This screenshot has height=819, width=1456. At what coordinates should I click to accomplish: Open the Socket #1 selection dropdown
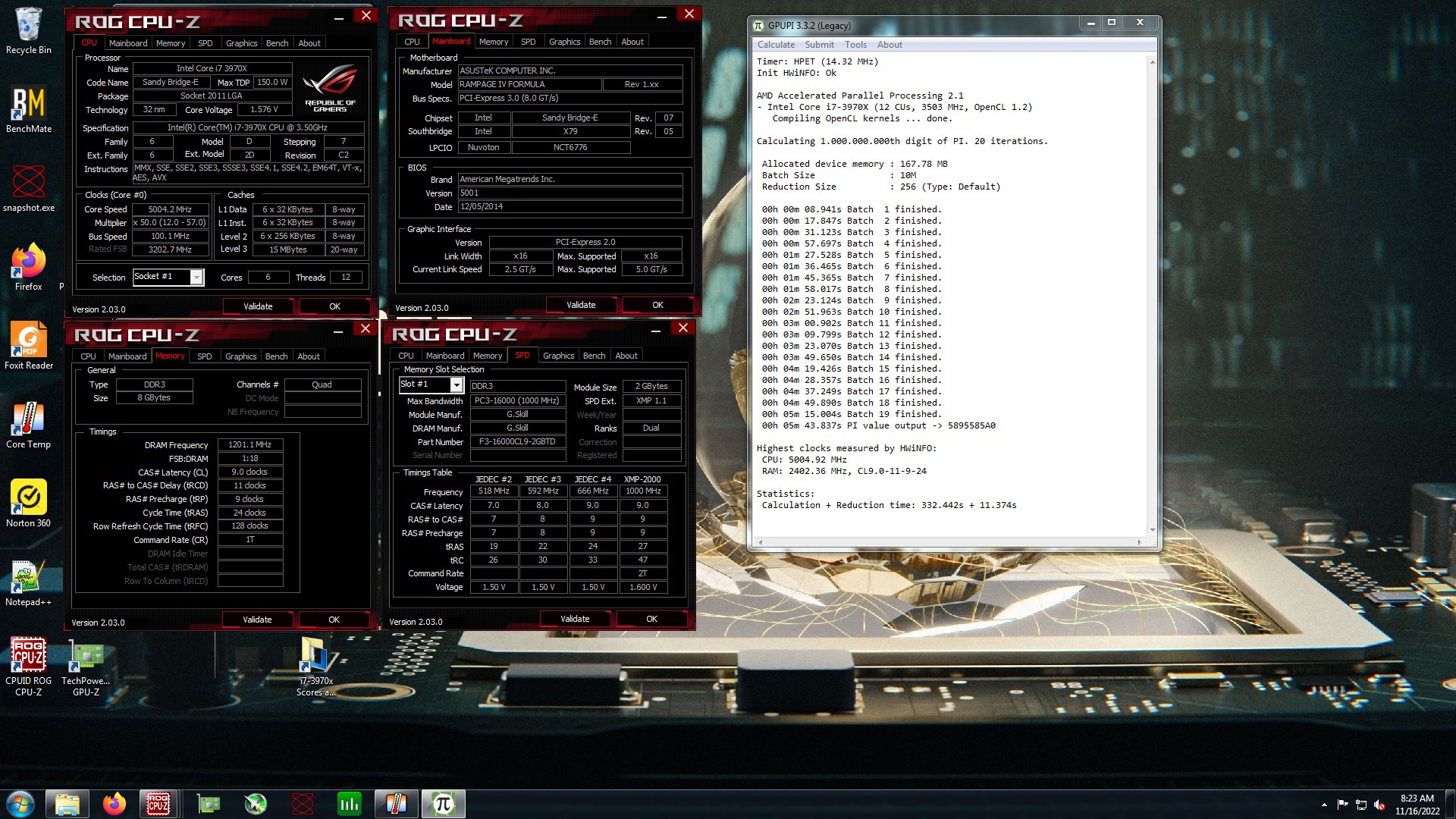196,278
